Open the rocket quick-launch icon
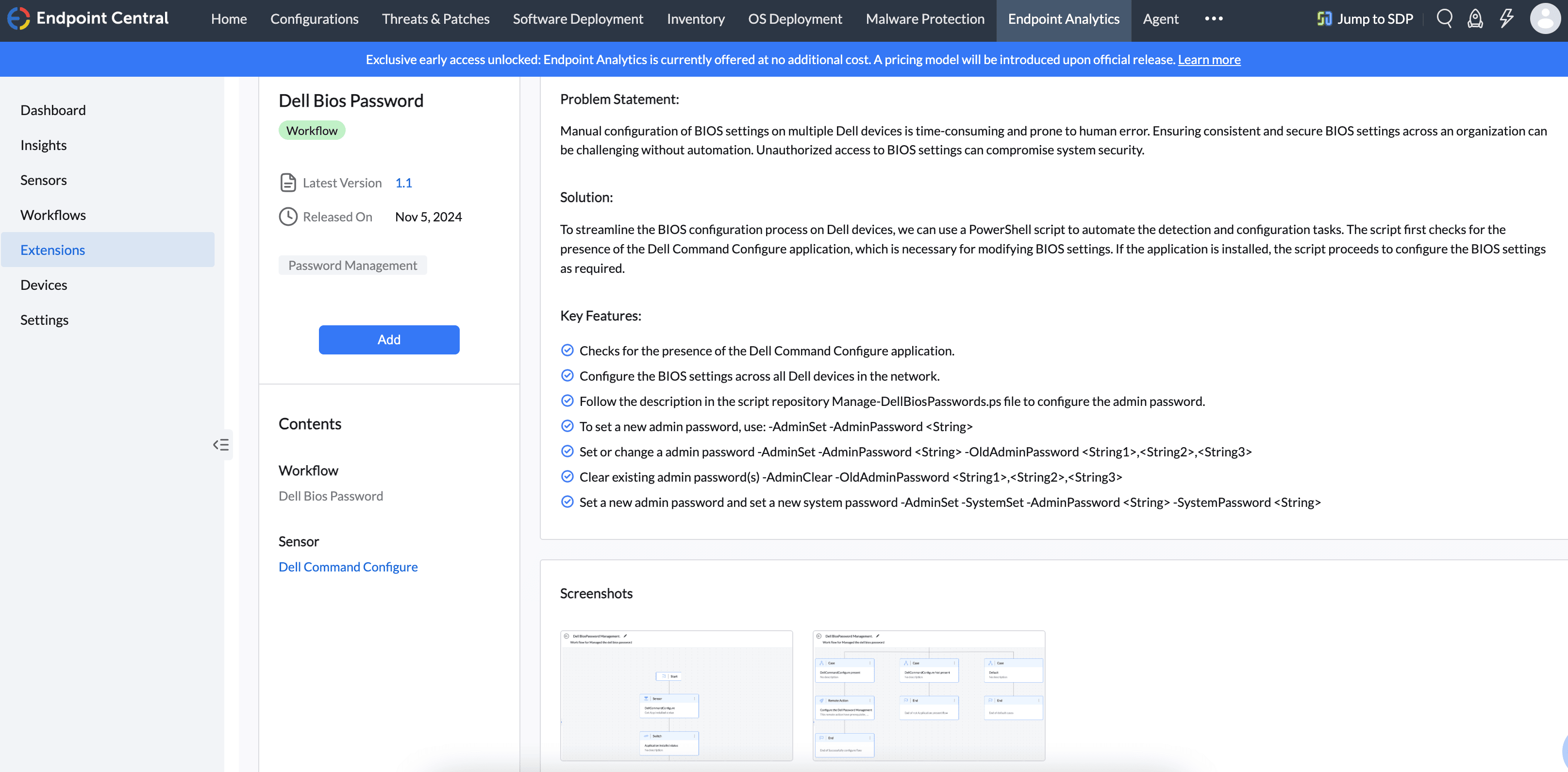 pos(1475,19)
